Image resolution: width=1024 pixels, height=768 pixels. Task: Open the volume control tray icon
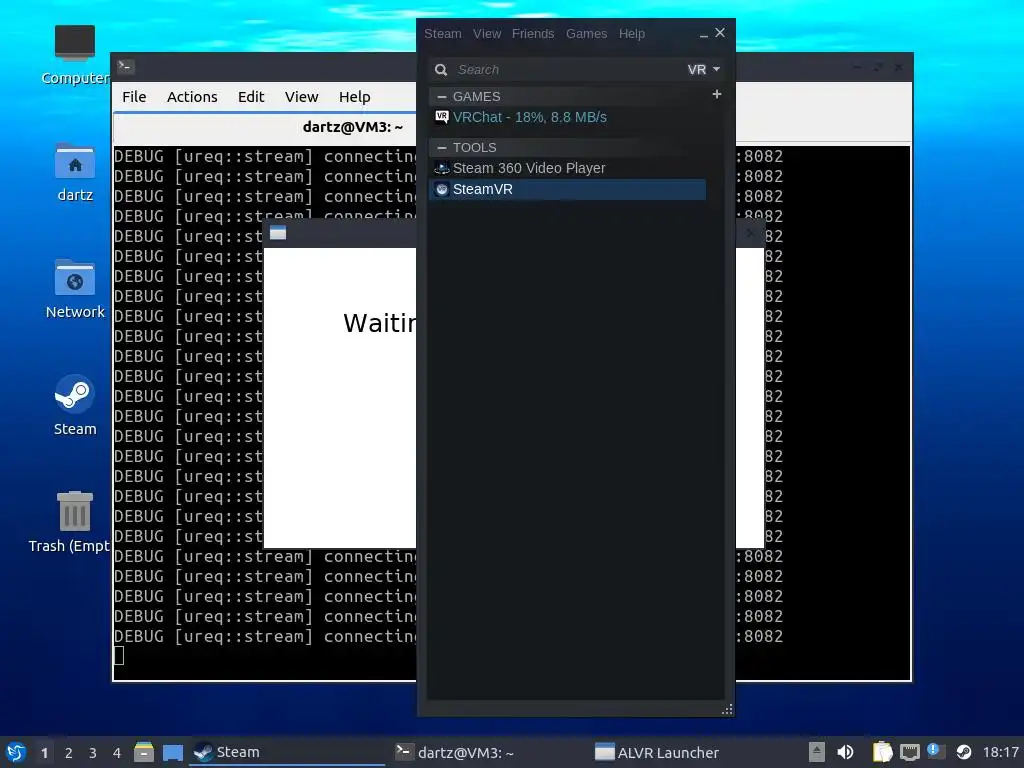(x=845, y=752)
